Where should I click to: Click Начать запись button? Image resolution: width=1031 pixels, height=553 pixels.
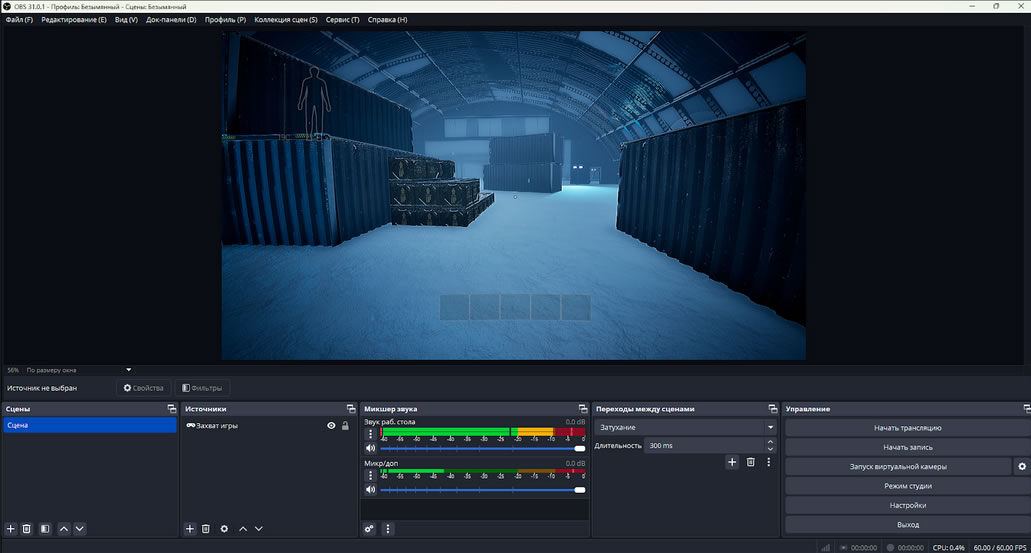[x=907, y=447]
